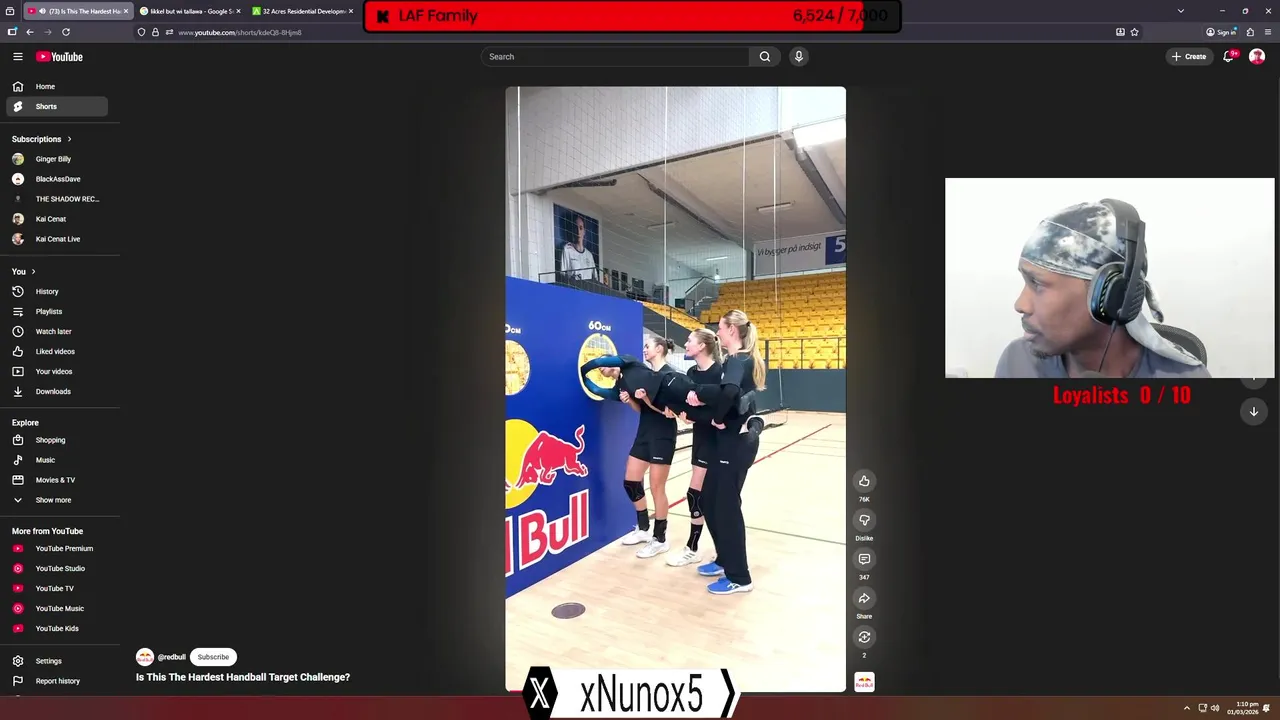Viewport: 1280px width, 720px height.
Task: Open the Short's comments
Action: point(864,559)
